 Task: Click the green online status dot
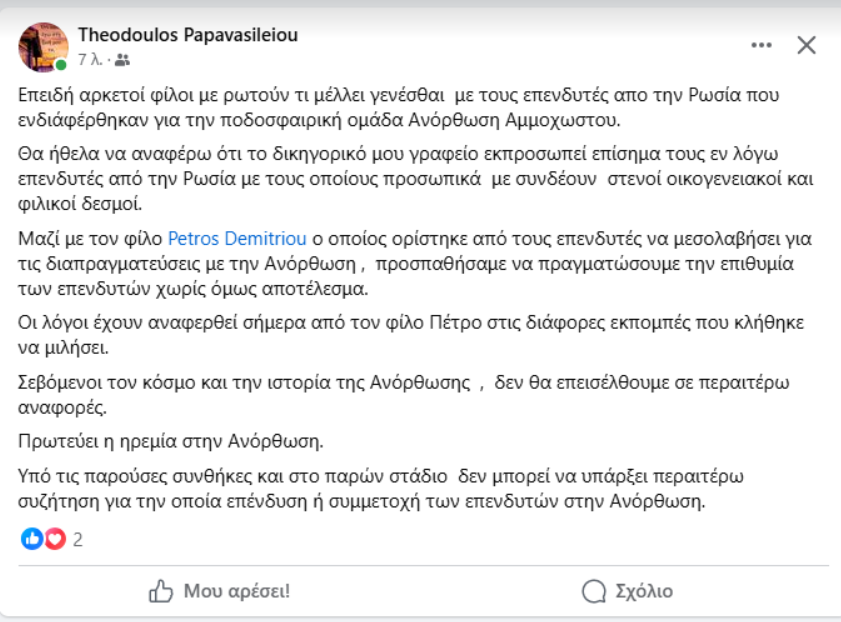click(x=61, y=65)
